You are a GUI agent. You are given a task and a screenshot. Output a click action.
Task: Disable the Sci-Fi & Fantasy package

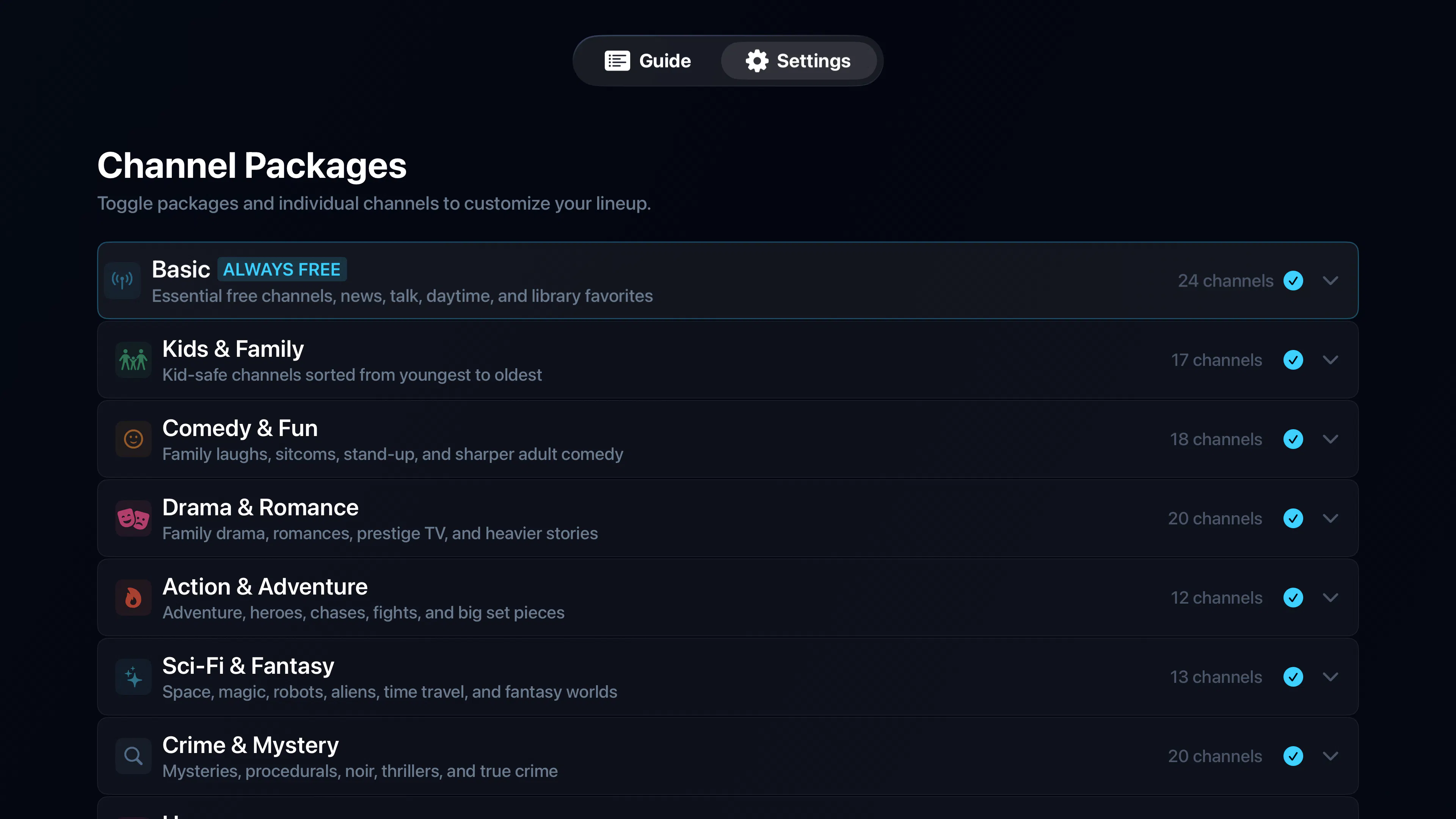tap(1293, 676)
